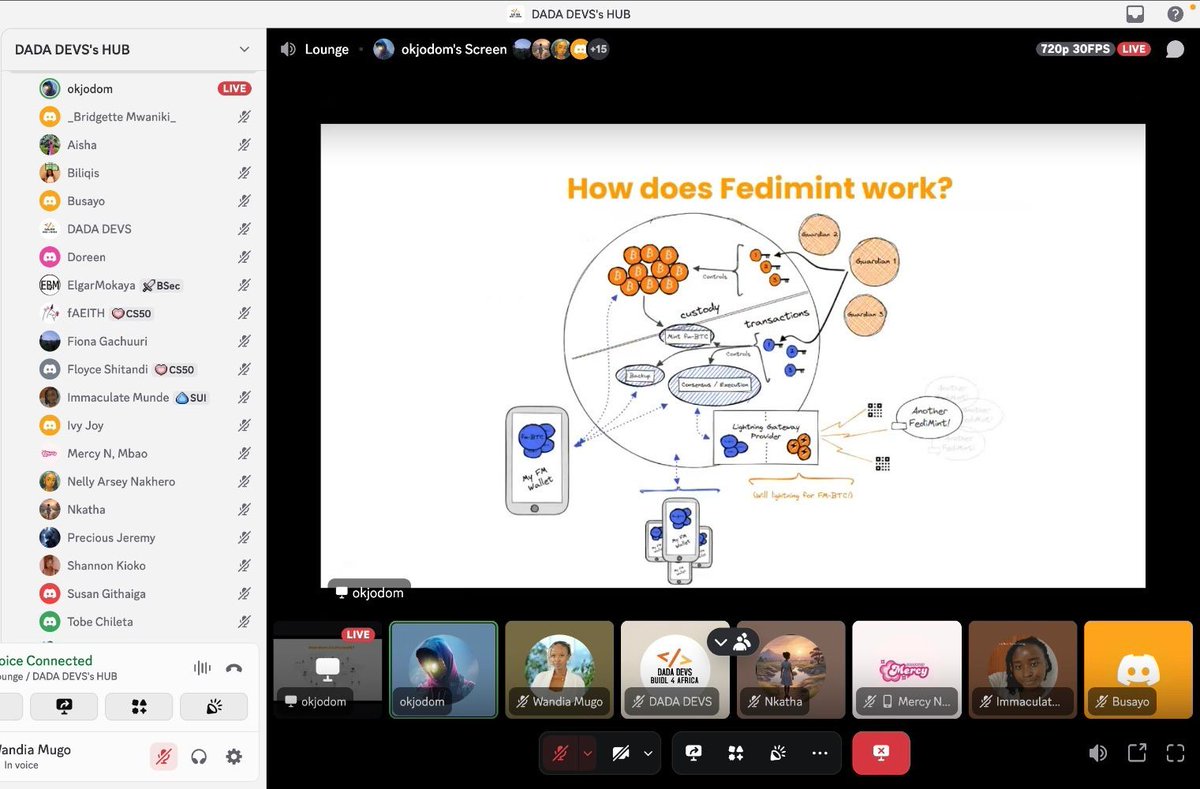Select okjodom LIVE stream thumbnail tile
1200x789 pixels.
tap(328, 670)
